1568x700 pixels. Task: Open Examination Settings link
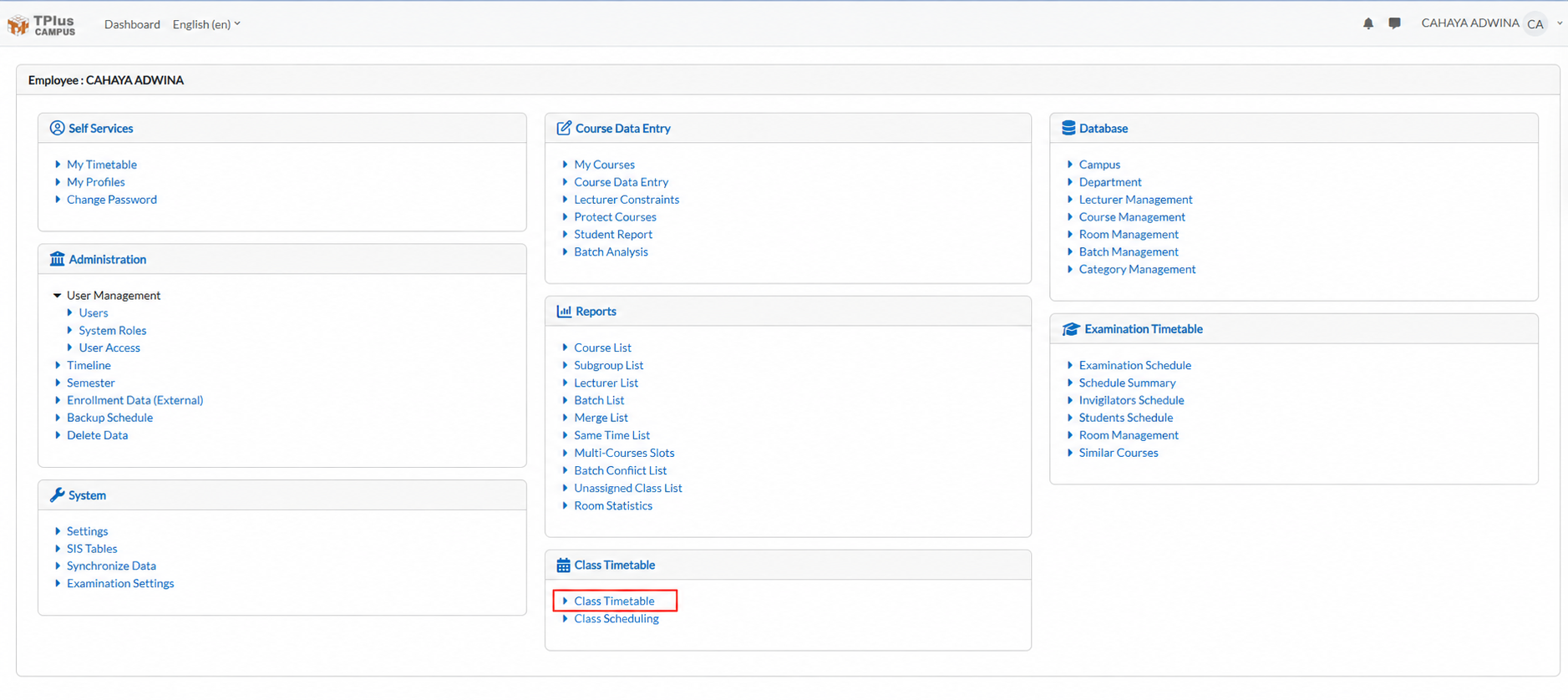(120, 583)
